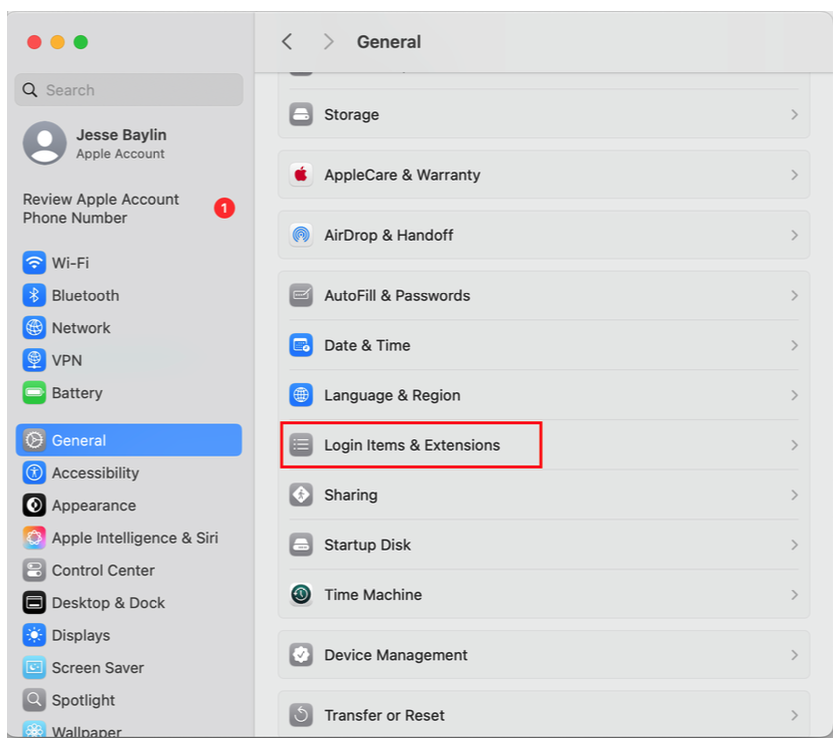The image size is (840, 748).
Task: Click the Transfer or Reset icon
Action: pyautogui.click(x=301, y=715)
